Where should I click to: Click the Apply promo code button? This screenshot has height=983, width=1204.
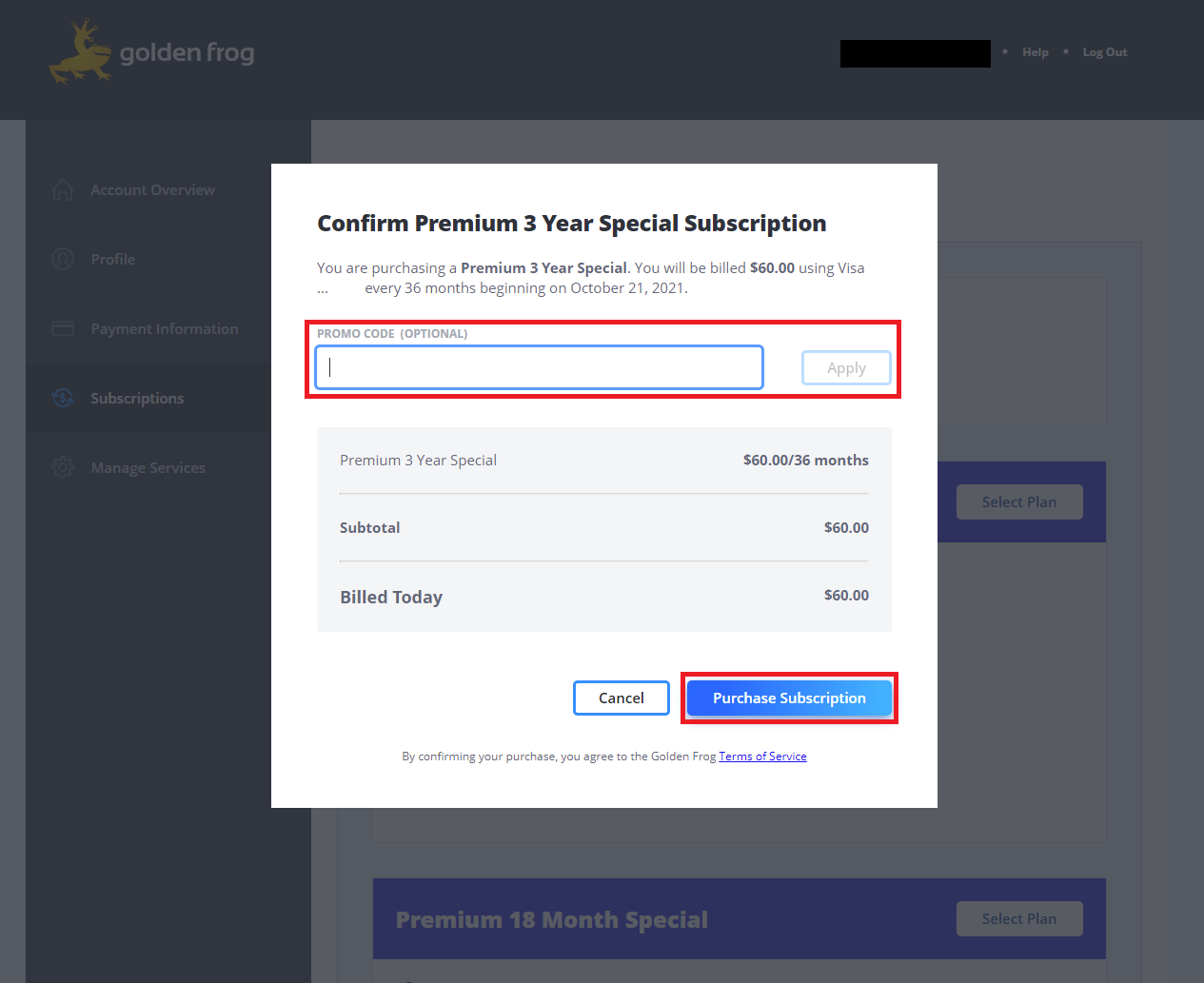tap(846, 367)
